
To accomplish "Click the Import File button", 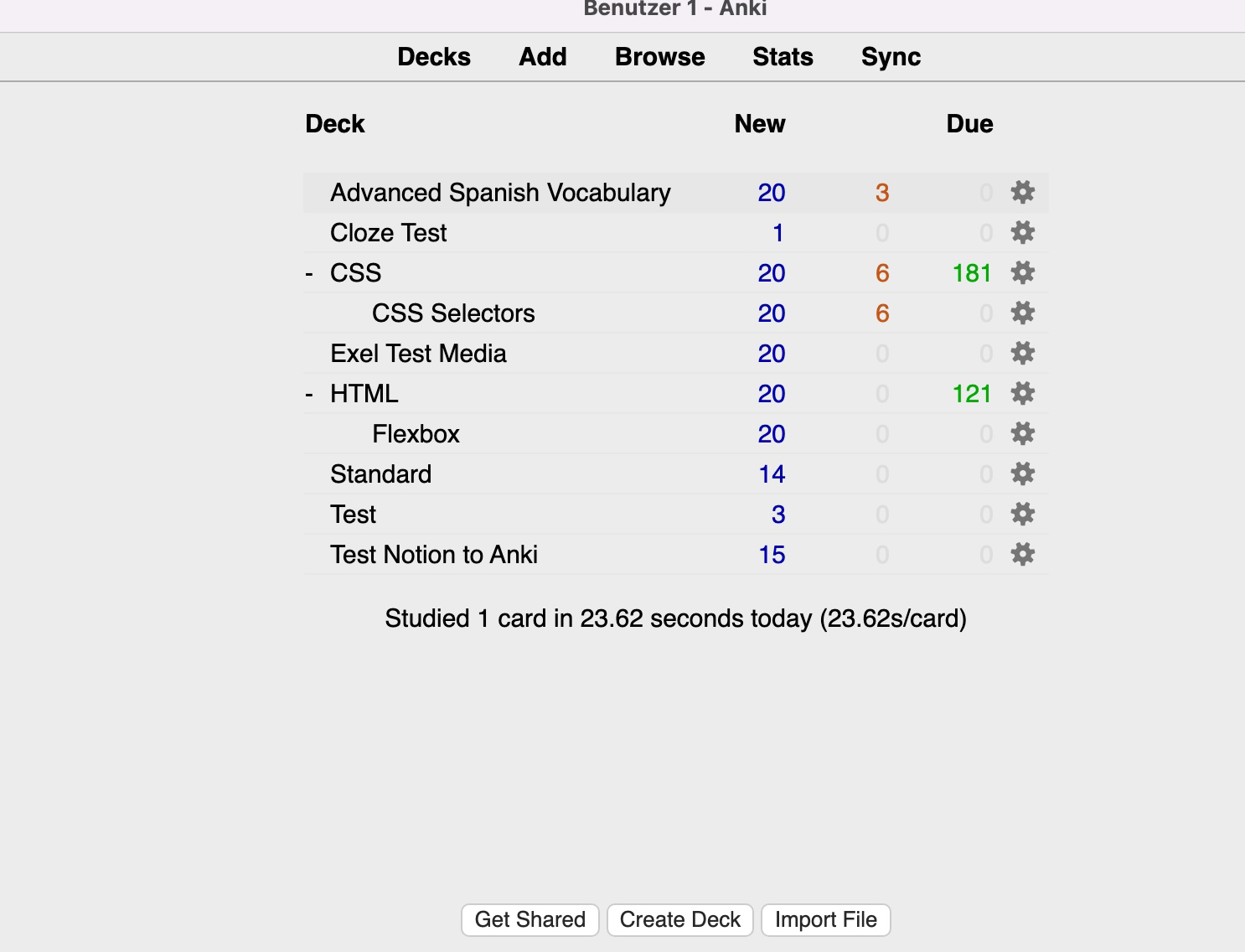I will (x=825, y=919).
